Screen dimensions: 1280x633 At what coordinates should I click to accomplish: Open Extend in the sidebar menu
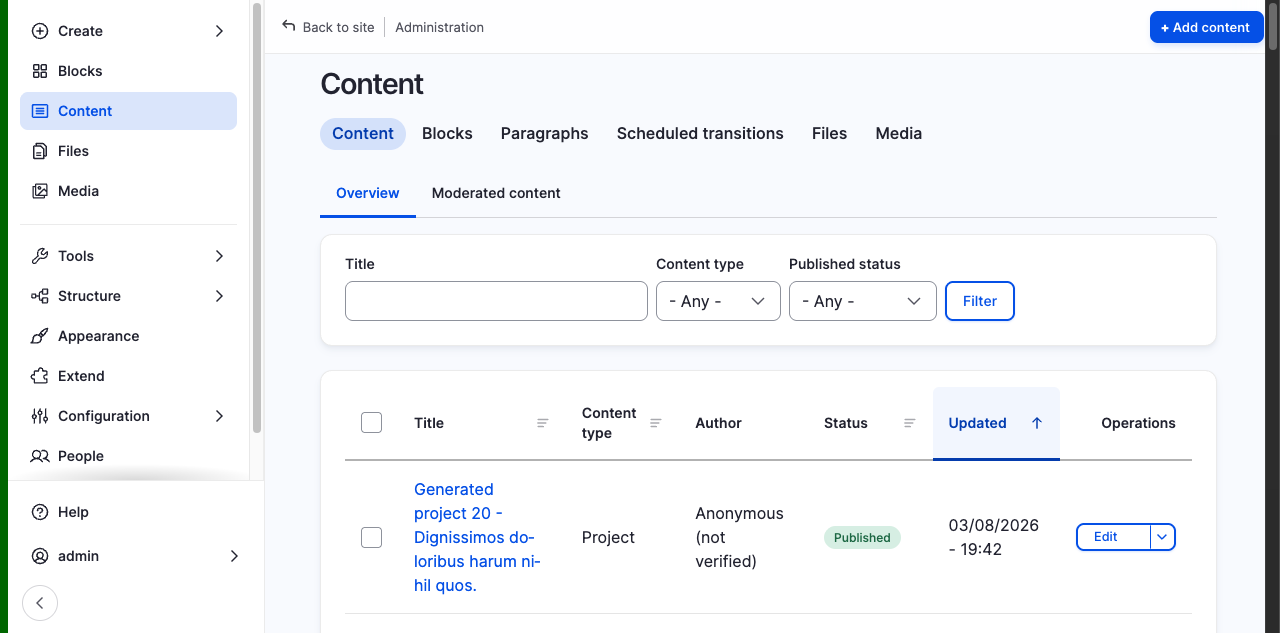point(128,376)
